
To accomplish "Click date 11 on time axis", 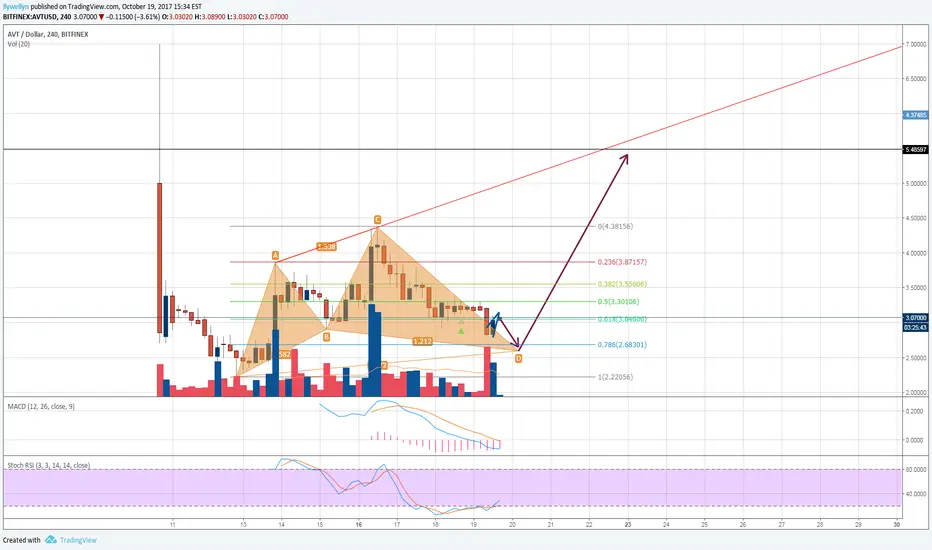I will click(172, 524).
